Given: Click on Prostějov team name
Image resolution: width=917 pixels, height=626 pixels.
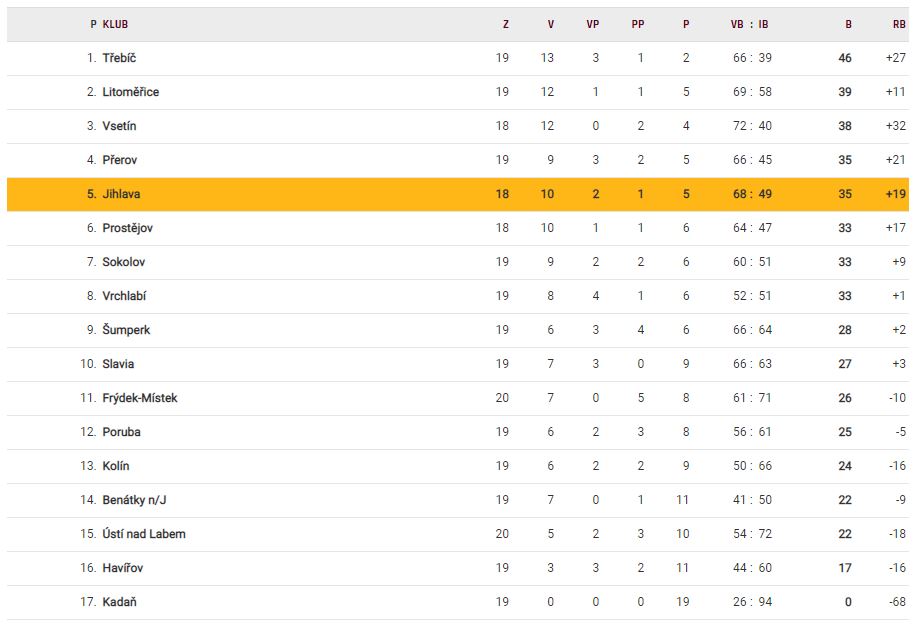Looking at the screenshot, I should pos(127,228).
